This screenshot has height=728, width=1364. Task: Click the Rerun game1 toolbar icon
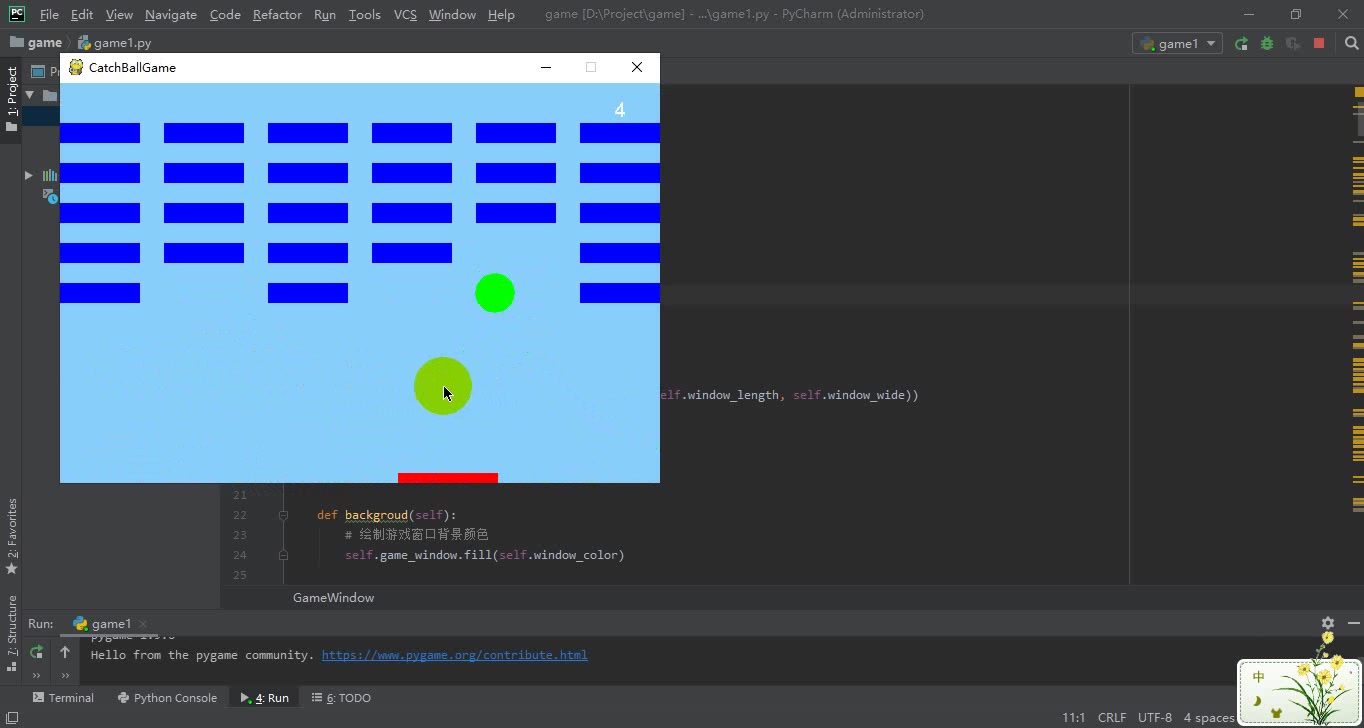click(x=1241, y=43)
